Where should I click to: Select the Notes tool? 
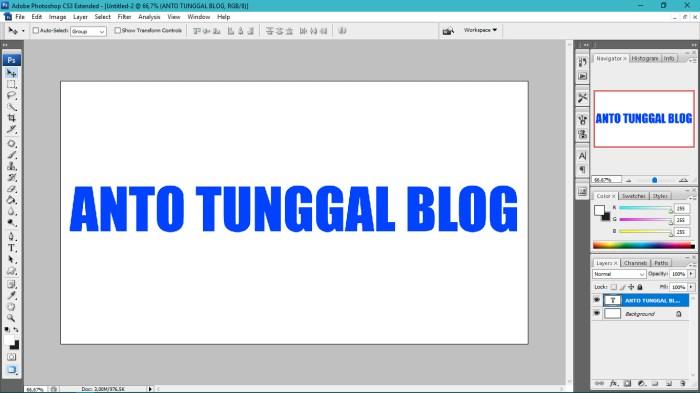coord(12,284)
